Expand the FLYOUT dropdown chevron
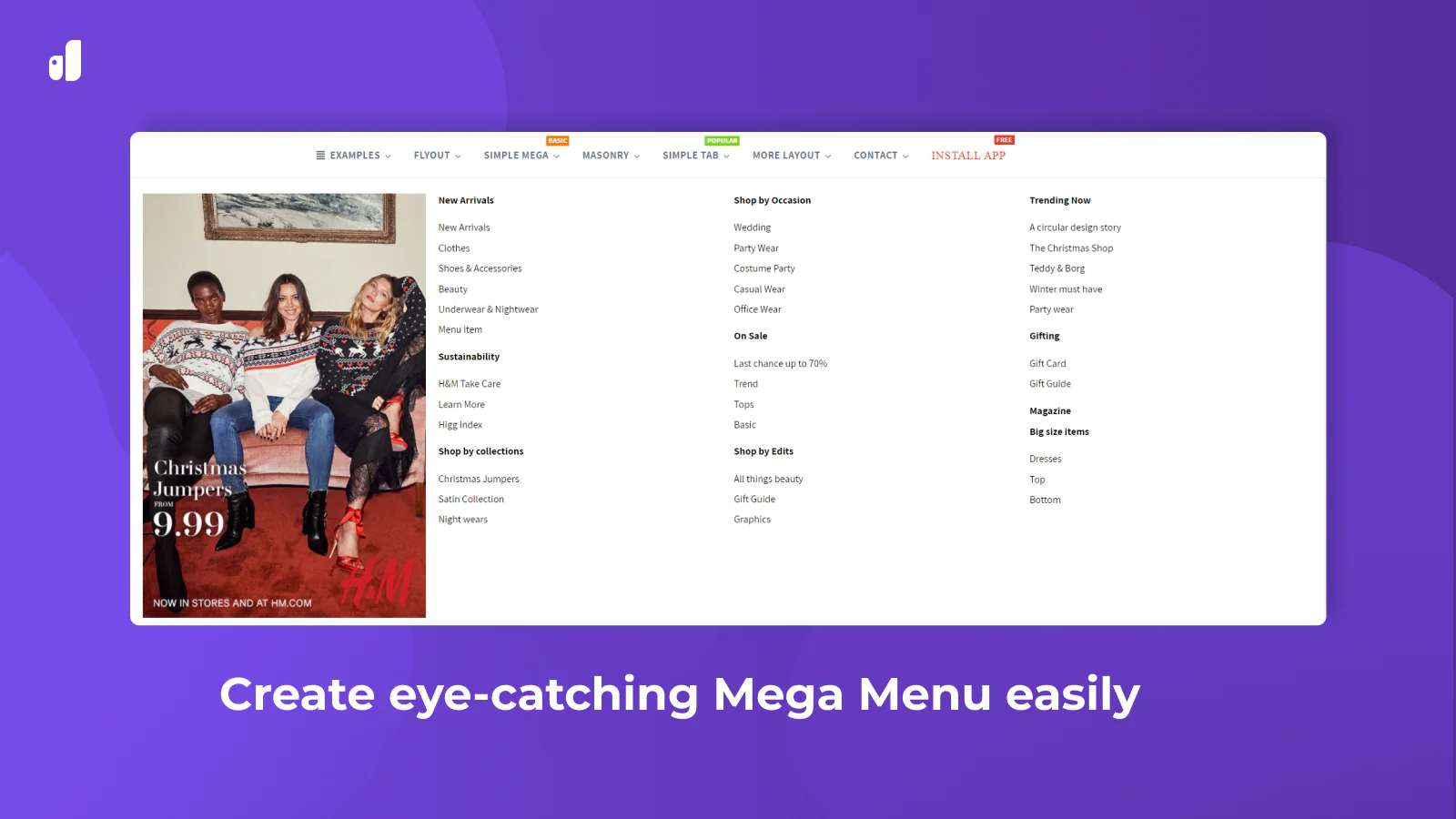1456x819 pixels. [x=459, y=157]
